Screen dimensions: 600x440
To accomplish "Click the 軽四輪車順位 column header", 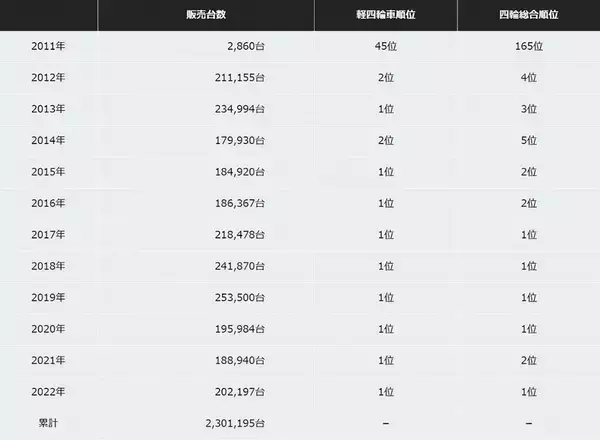I will click(385, 15).
